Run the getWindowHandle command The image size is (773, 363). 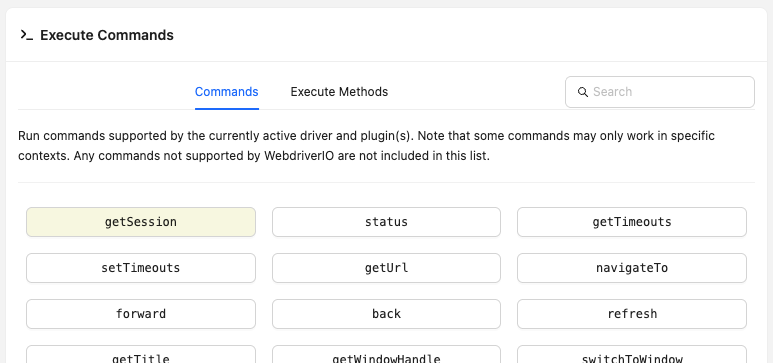386,355
